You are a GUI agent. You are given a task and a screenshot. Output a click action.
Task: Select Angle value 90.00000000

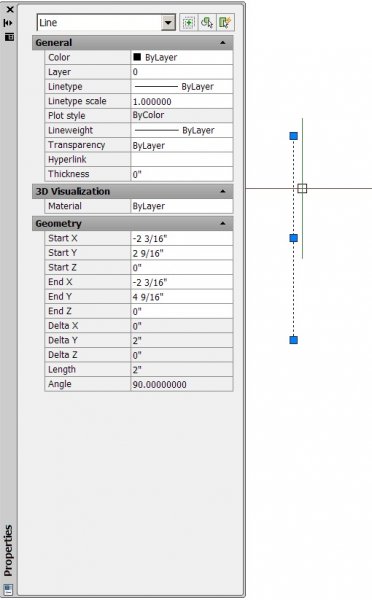[x=182, y=384]
